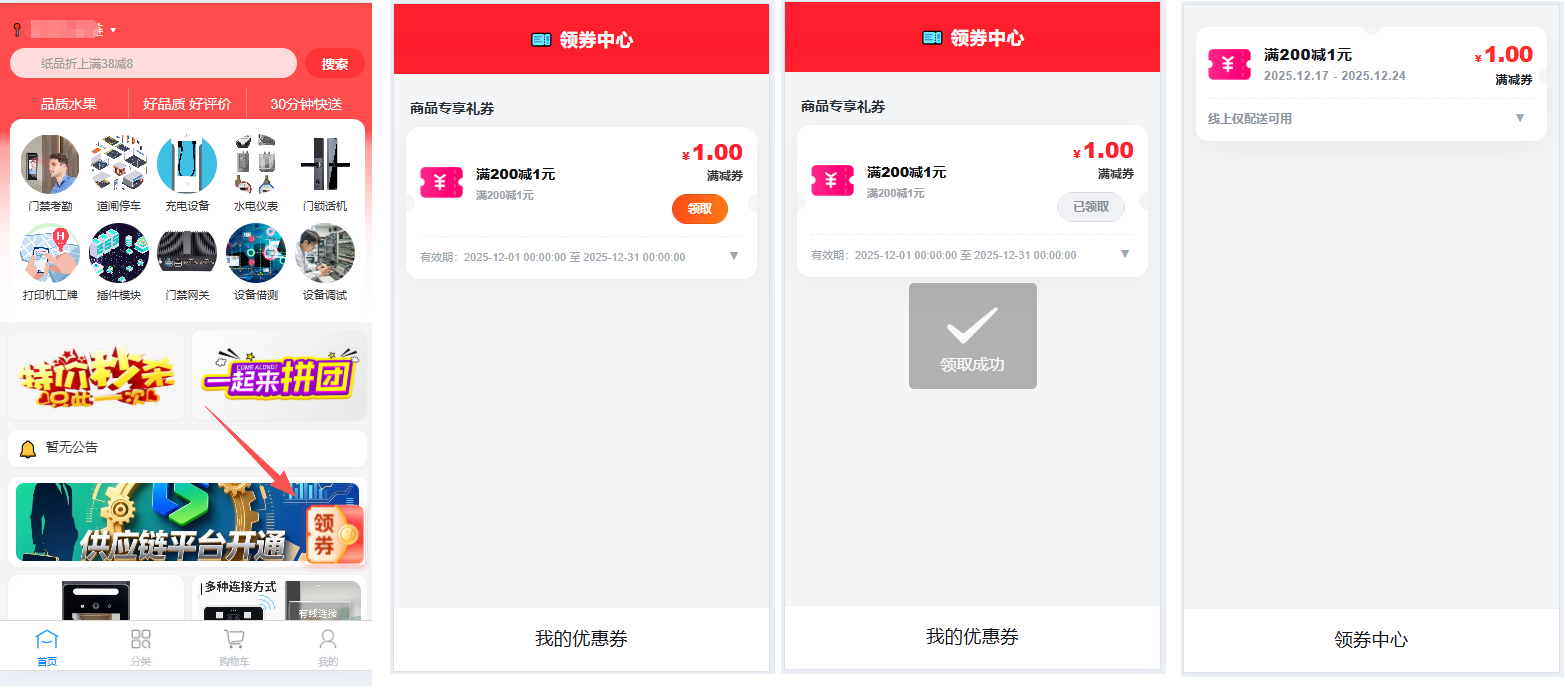The height and width of the screenshot is (700, 1565).
Task: Tap the 分类 icon in bottom navigation
Action: [x=140, y=645]
